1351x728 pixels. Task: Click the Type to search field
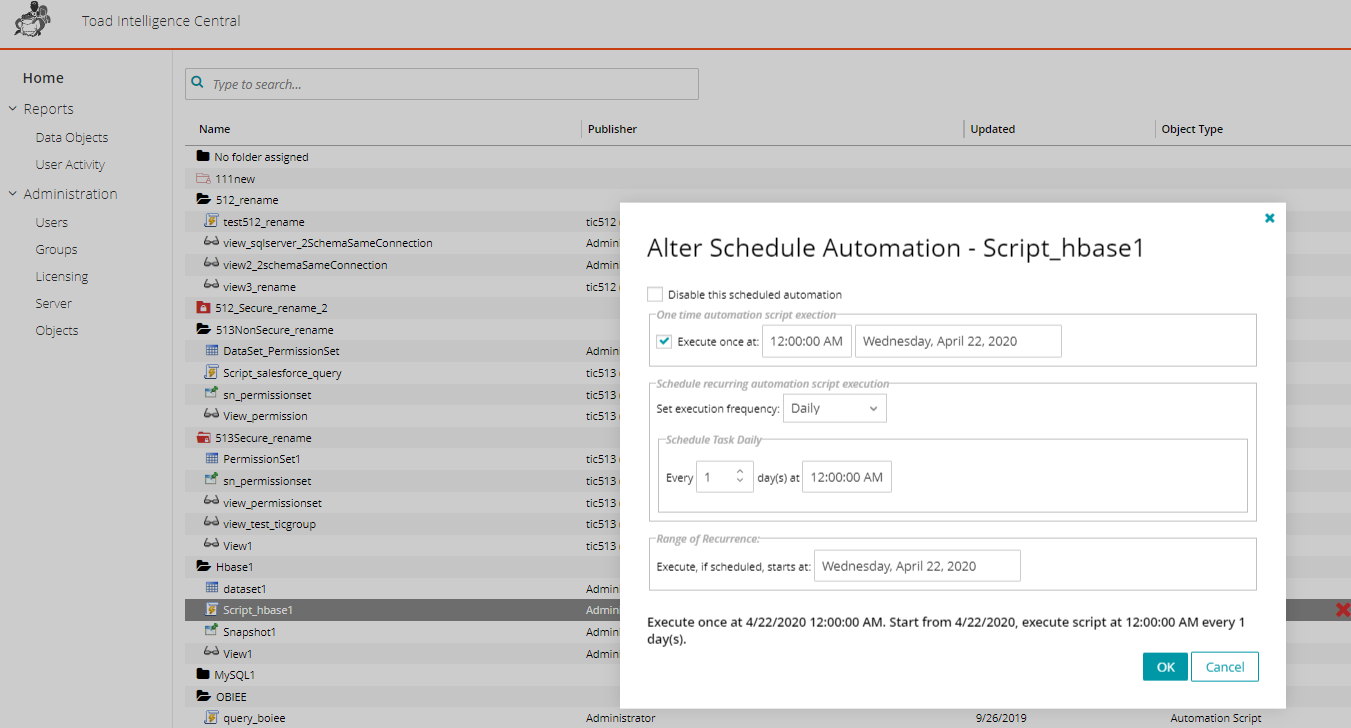click(442, 84)
